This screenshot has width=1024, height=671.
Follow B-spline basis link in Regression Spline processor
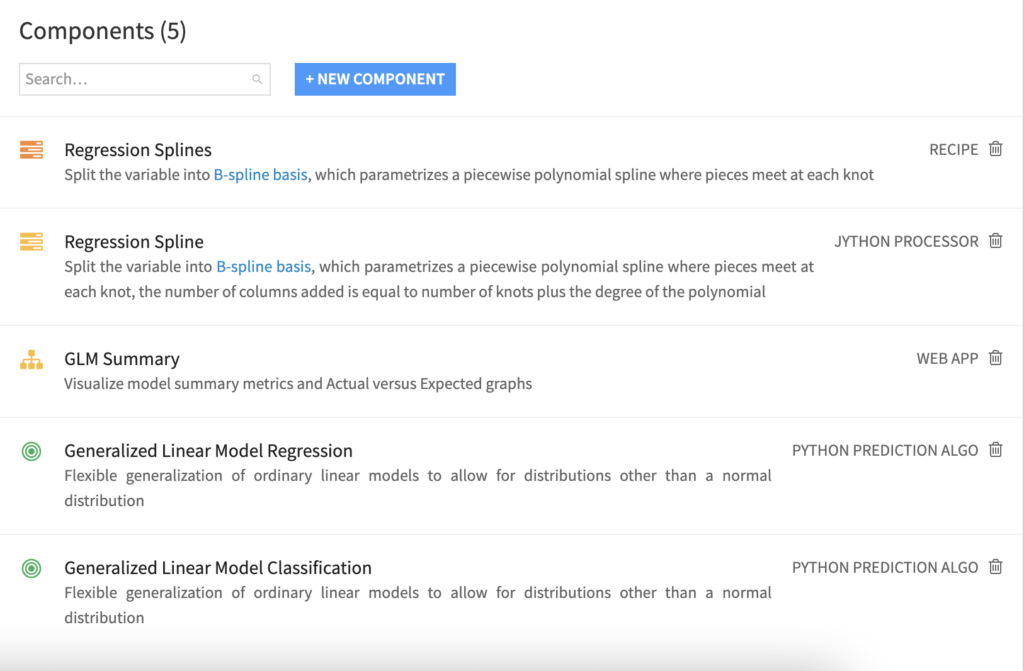(264, 267)
